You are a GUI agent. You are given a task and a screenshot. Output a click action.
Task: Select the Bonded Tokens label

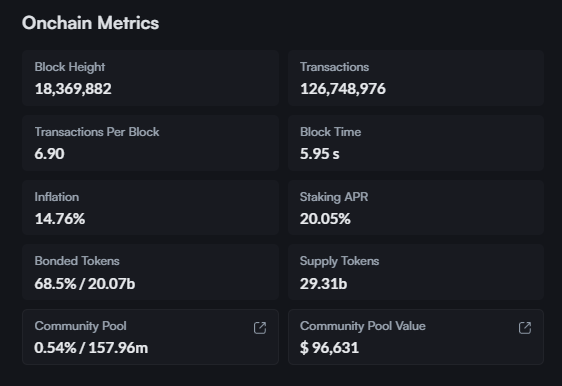point(77,261)
